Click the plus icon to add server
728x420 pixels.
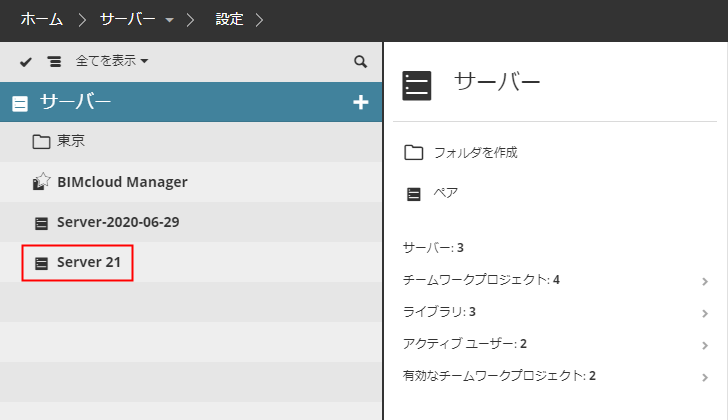point(361,102)
